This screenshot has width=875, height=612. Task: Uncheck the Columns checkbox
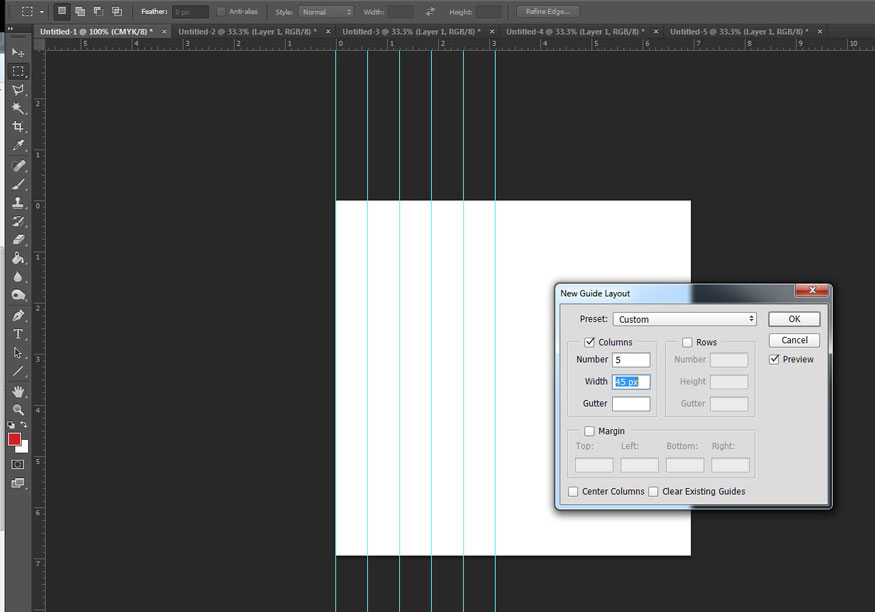590,342
